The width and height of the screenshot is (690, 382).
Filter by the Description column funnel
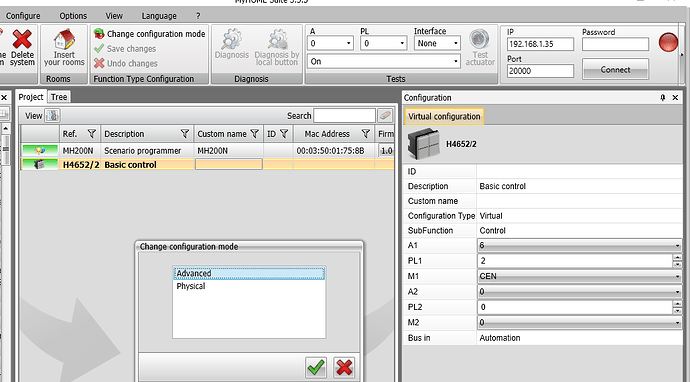click(x=185, y=133)
